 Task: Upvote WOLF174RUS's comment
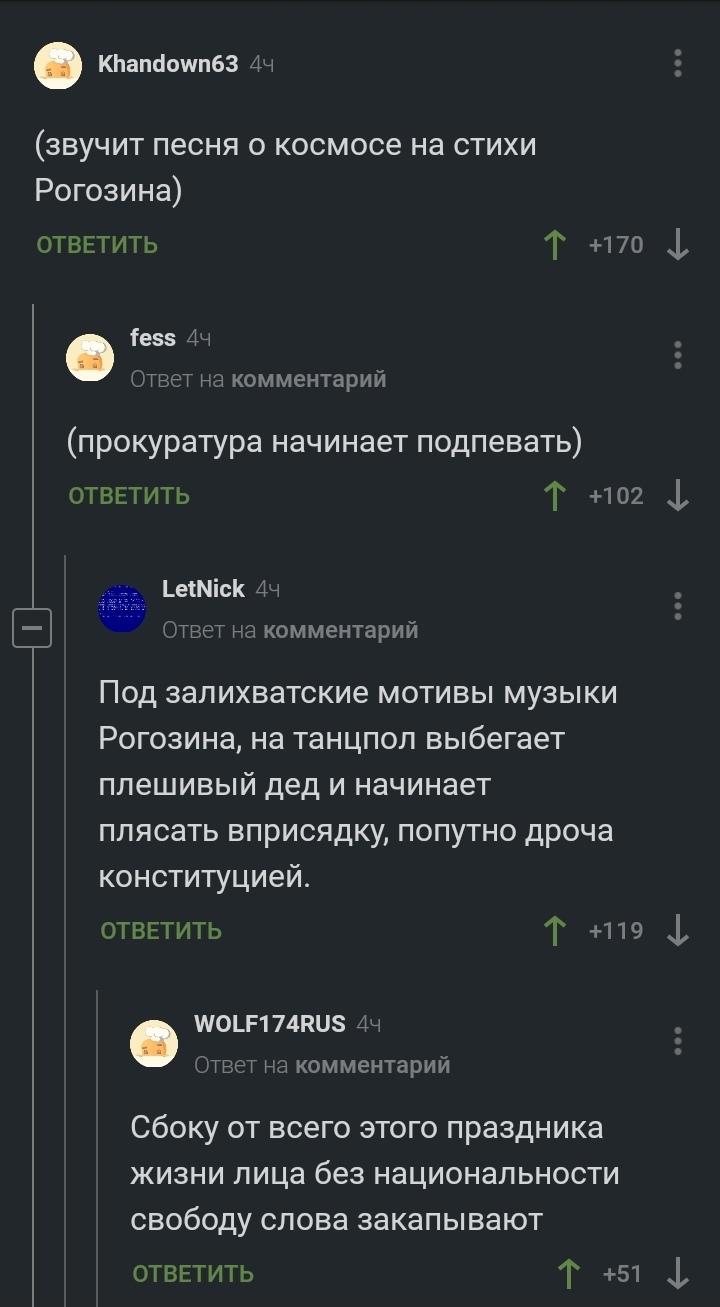click(569, 1274)
